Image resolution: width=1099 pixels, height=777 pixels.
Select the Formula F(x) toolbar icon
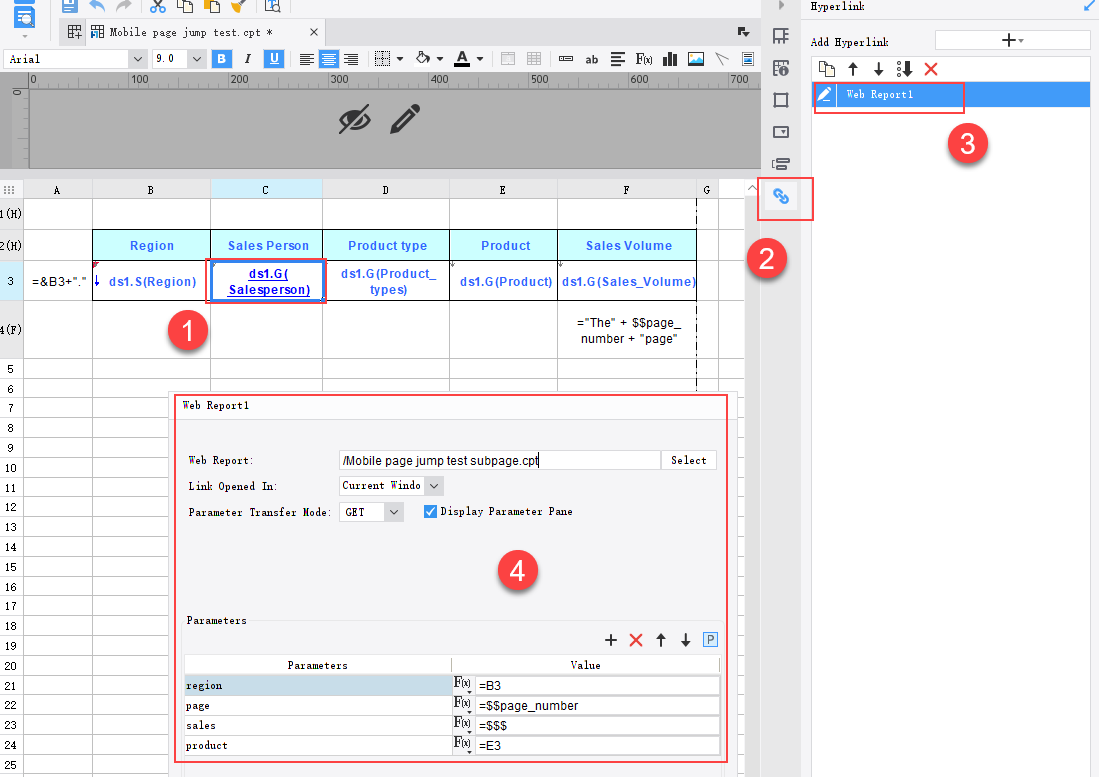tap(641, 58)
